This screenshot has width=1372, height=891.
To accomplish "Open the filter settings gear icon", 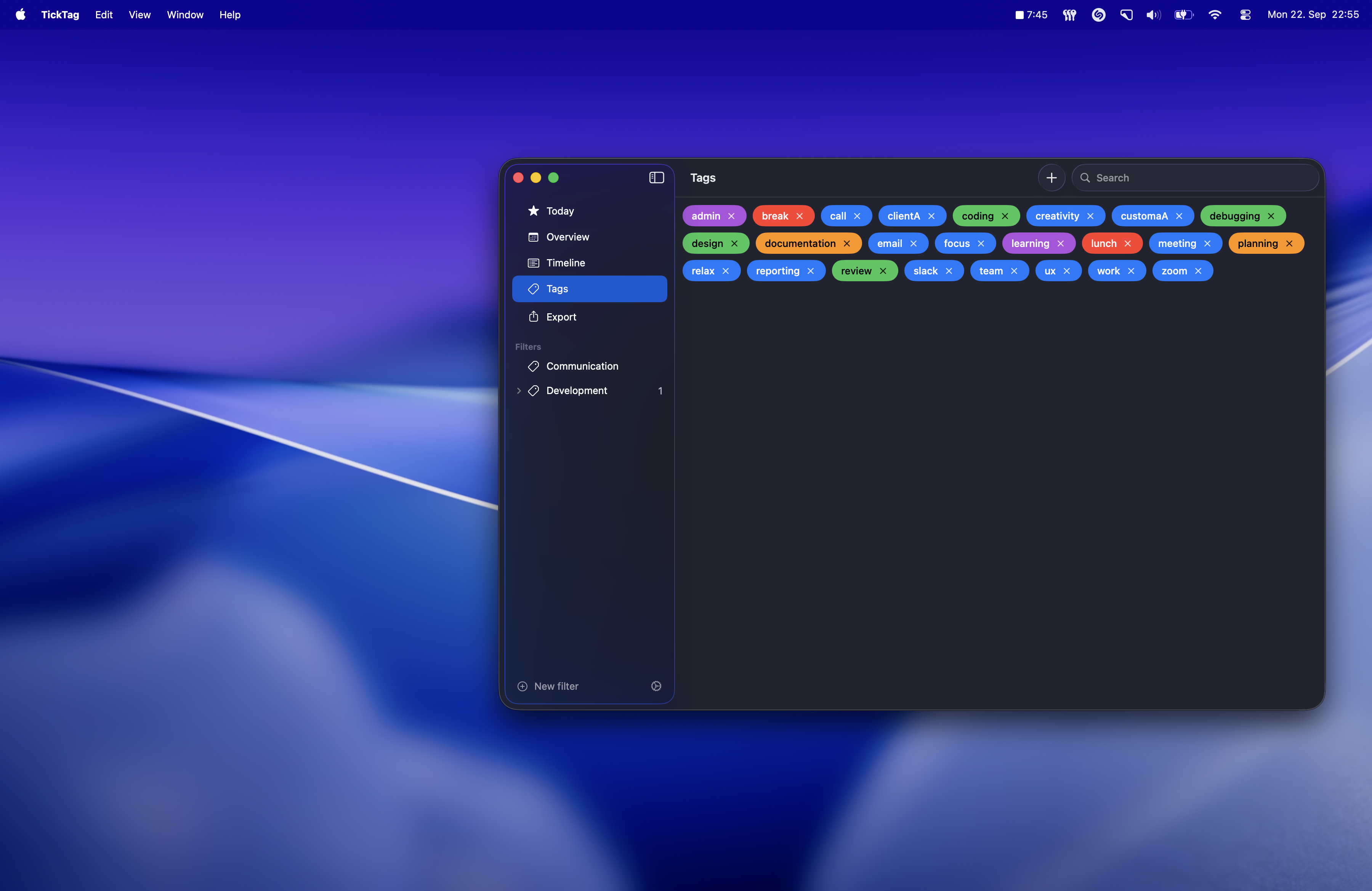I will click(x=656, y=686).
